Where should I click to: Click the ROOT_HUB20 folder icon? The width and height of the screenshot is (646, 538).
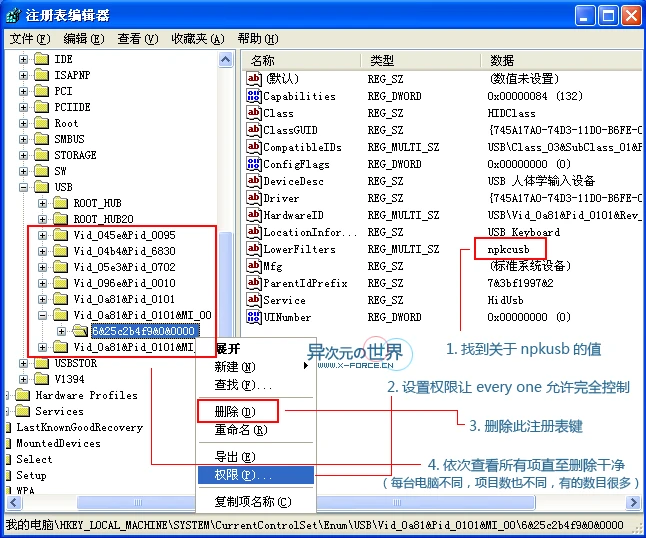pyautogui.click(x=61, y=219)
